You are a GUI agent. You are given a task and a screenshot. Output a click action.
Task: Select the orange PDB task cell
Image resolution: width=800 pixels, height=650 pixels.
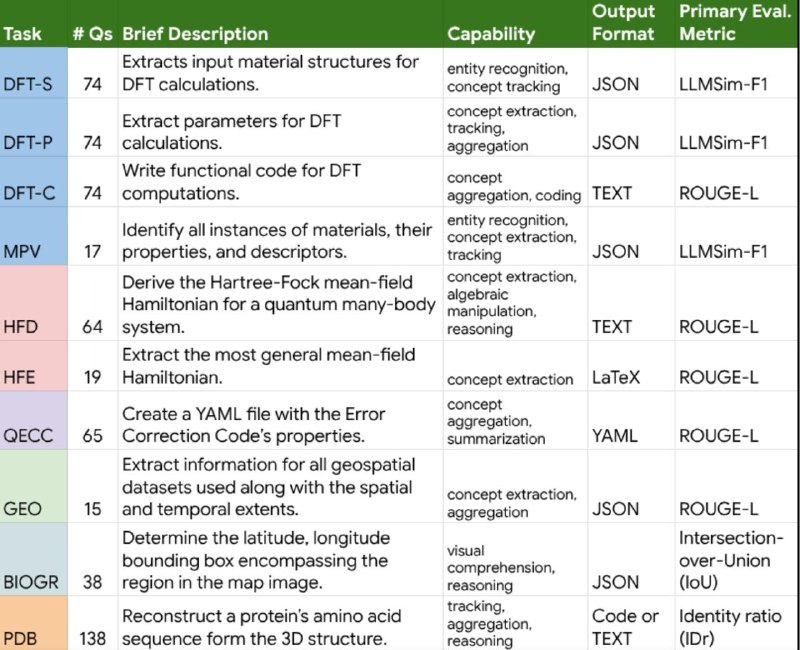coord(34,622)
